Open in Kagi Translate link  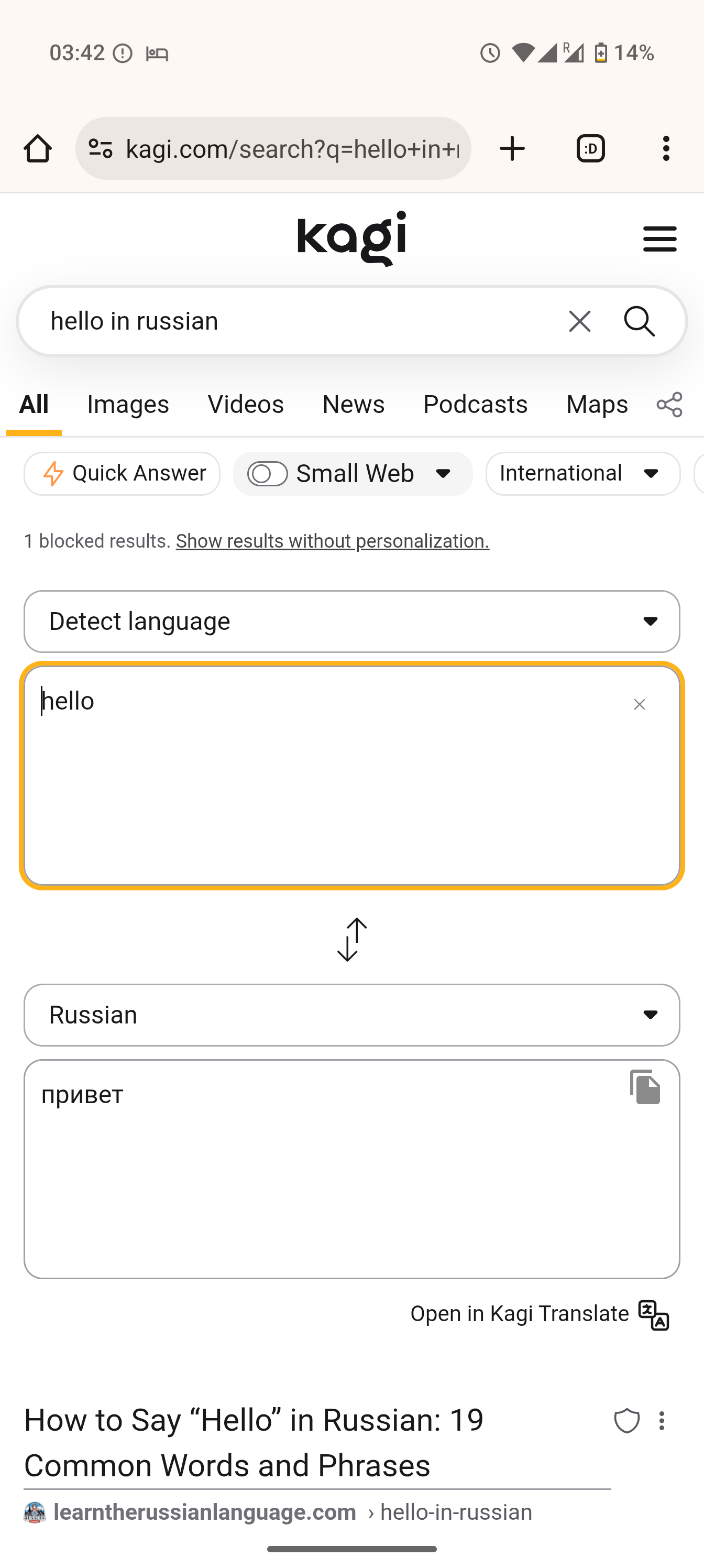tap(539, 1315)
